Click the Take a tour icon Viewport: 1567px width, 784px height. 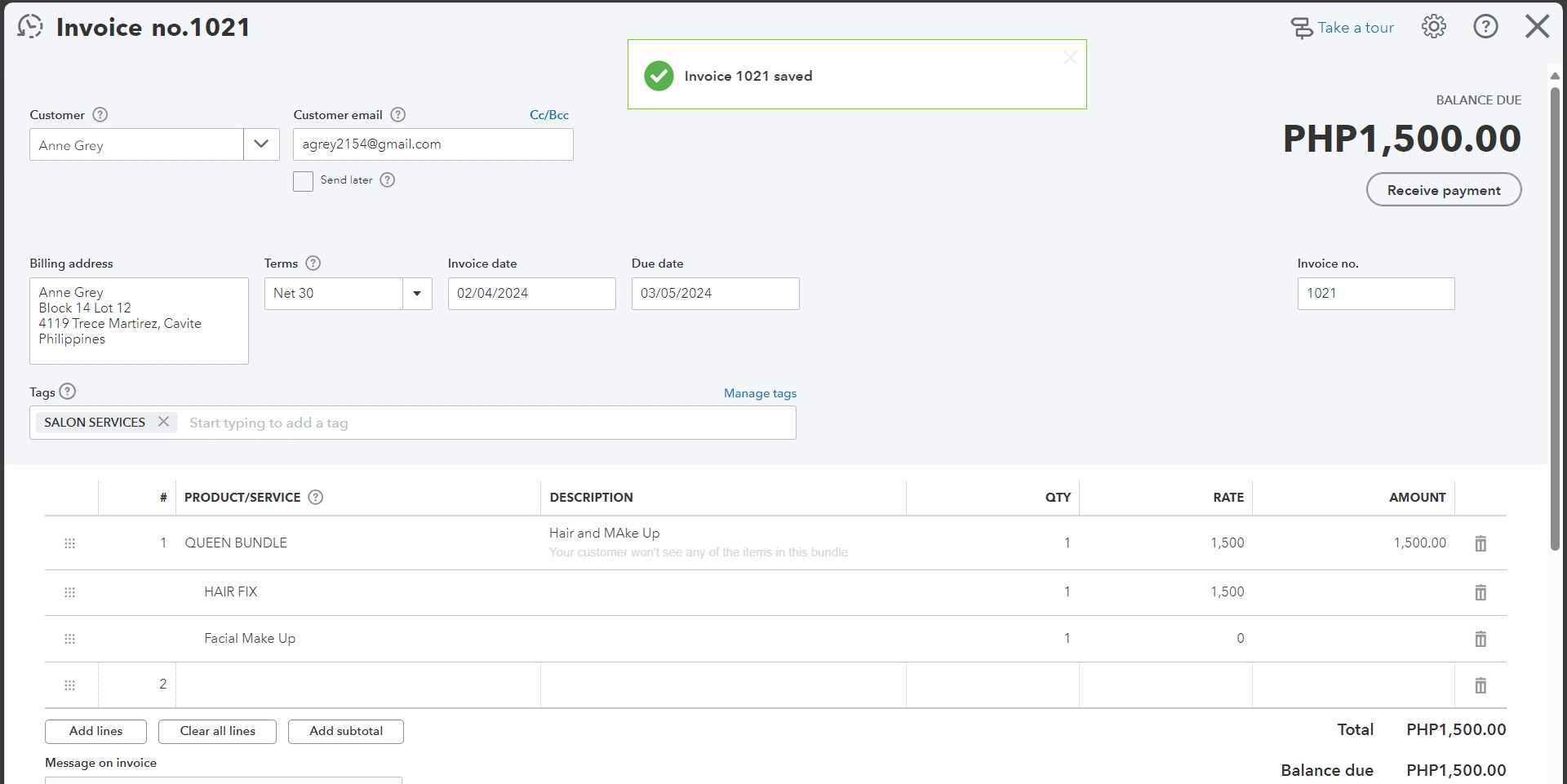point(1301,28)
